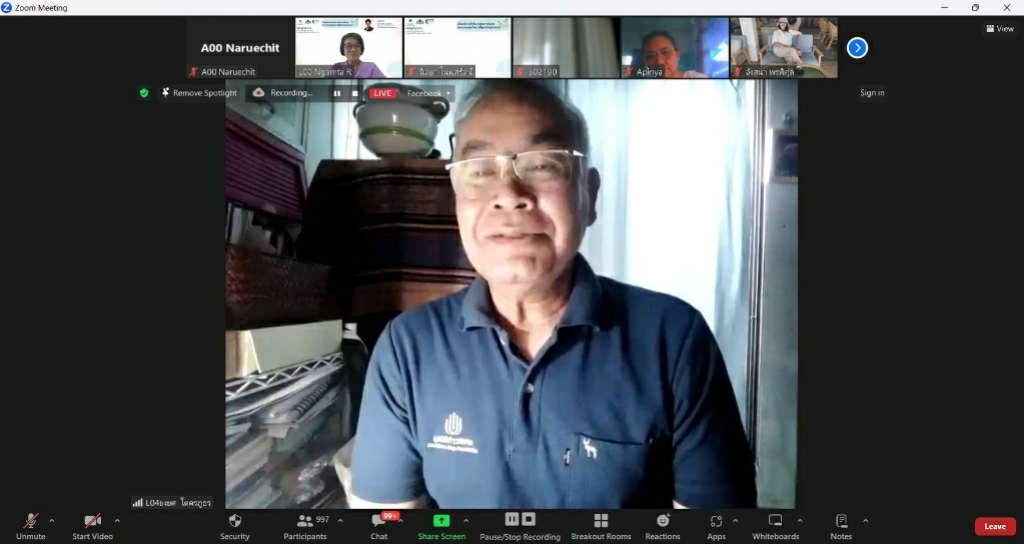Open video options arrow beside Start Video
Image resolution: width=1024 pixels, height=544 pixels.
click(x=117, y=520)
